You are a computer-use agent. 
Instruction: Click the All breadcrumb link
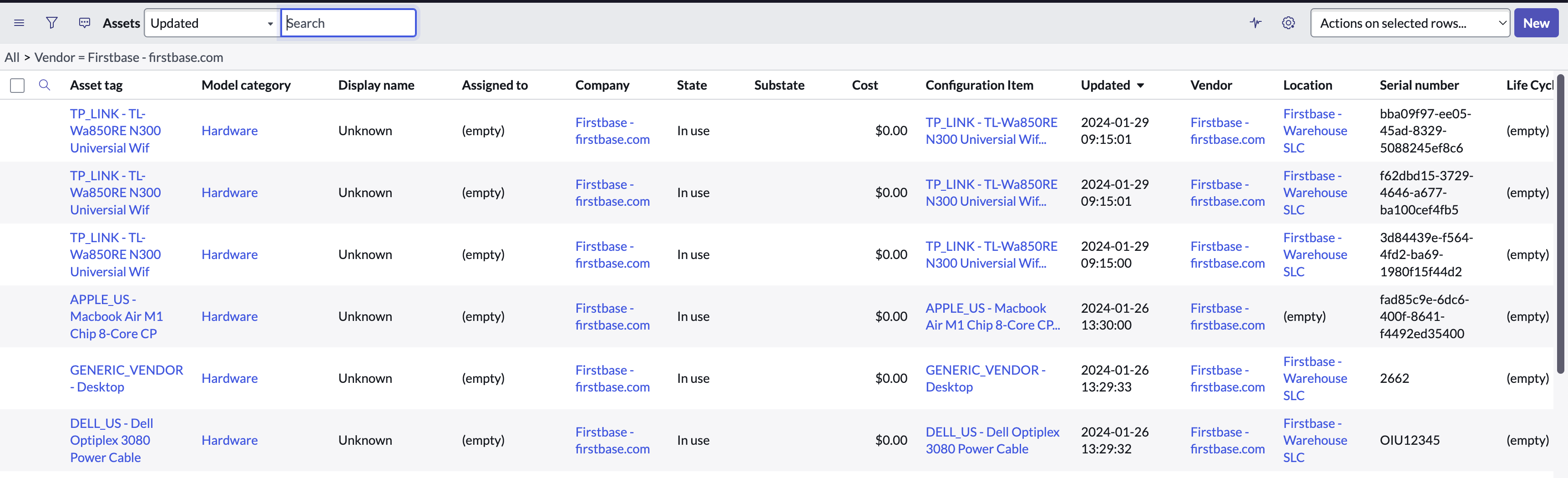pyautogui.click(x=11, y=57)
